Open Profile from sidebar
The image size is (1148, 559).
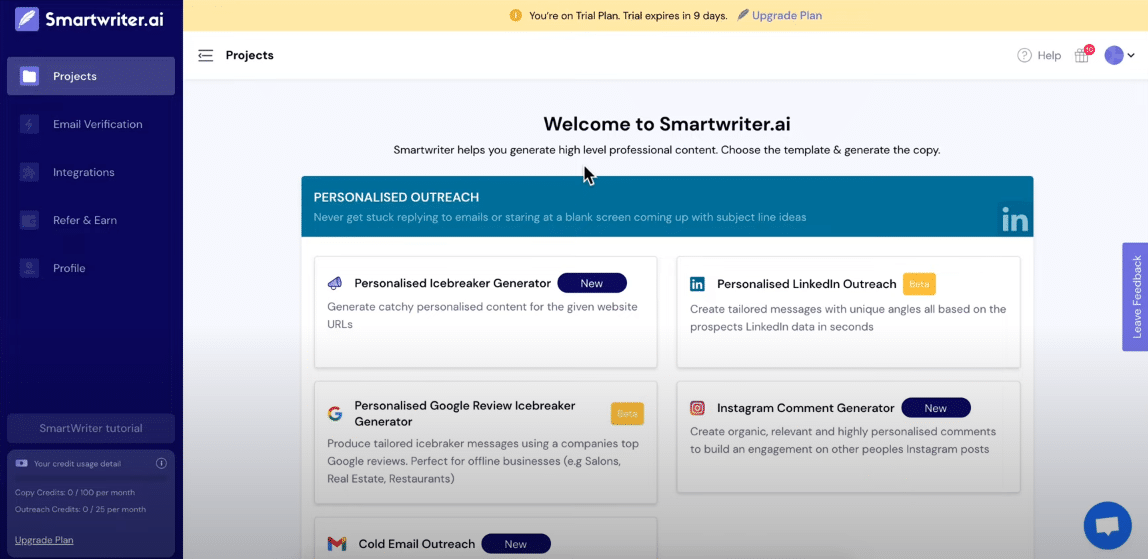[x=91, y=269]
